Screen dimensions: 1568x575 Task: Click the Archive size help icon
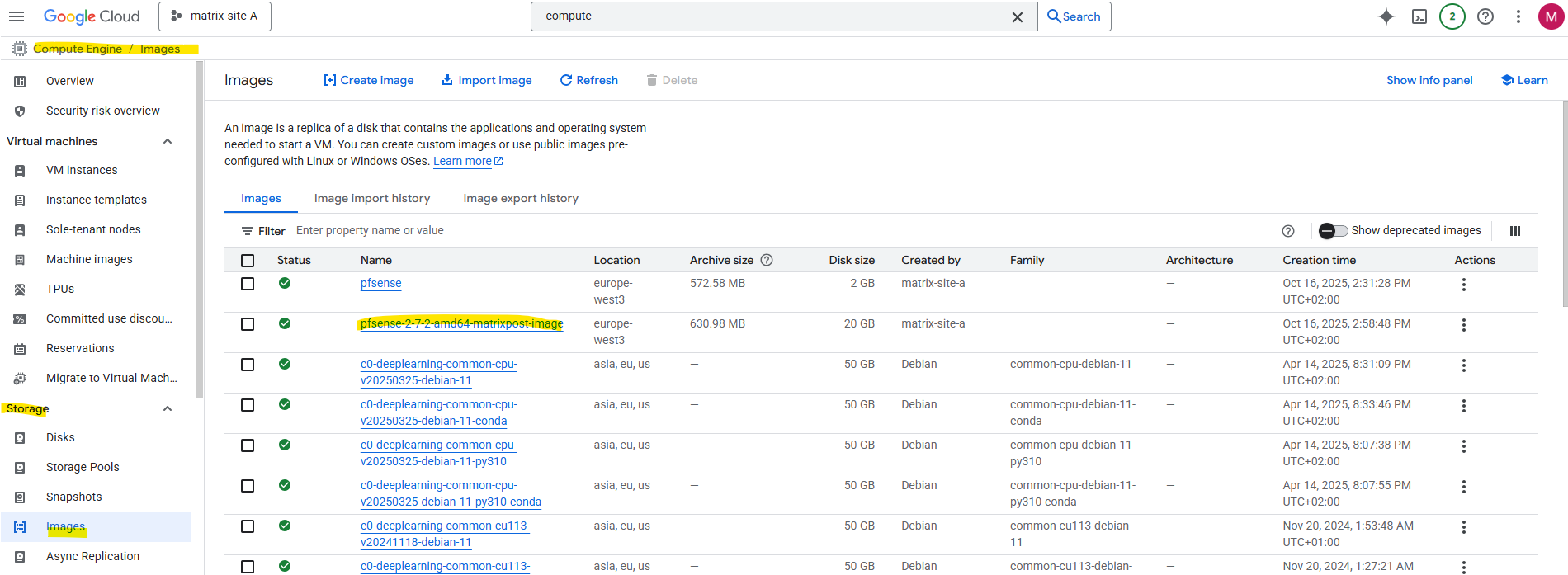(x=767, y=260)
